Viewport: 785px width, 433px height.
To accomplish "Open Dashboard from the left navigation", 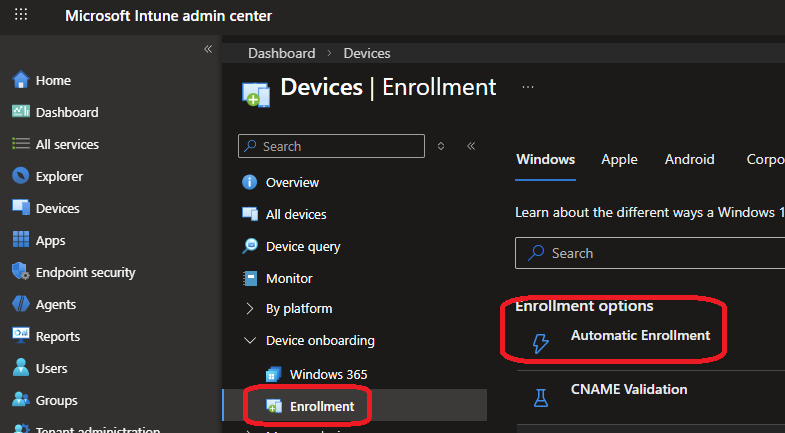I will [x=67, y=112].
